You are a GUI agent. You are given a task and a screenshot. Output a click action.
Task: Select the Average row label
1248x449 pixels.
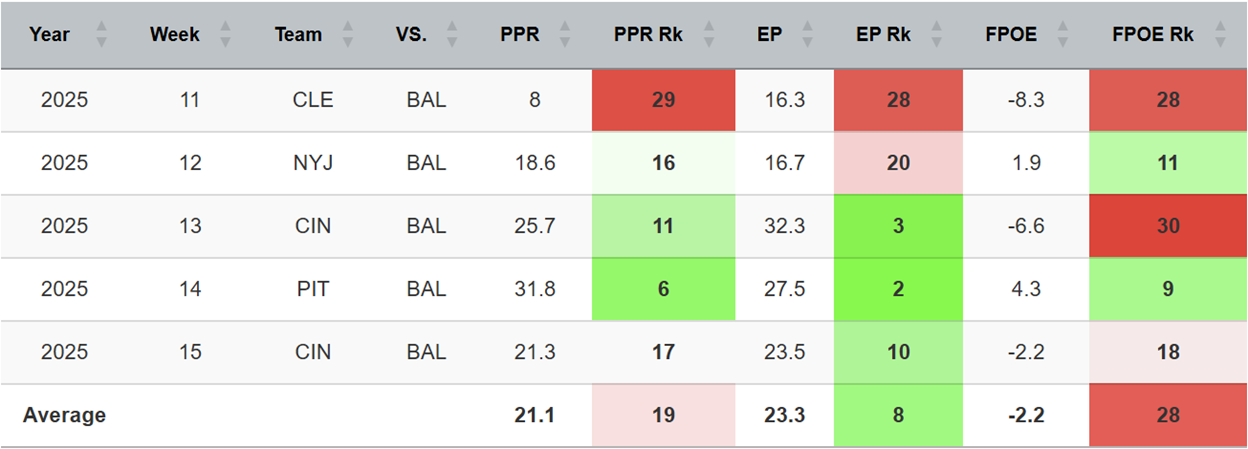[66, 415]
